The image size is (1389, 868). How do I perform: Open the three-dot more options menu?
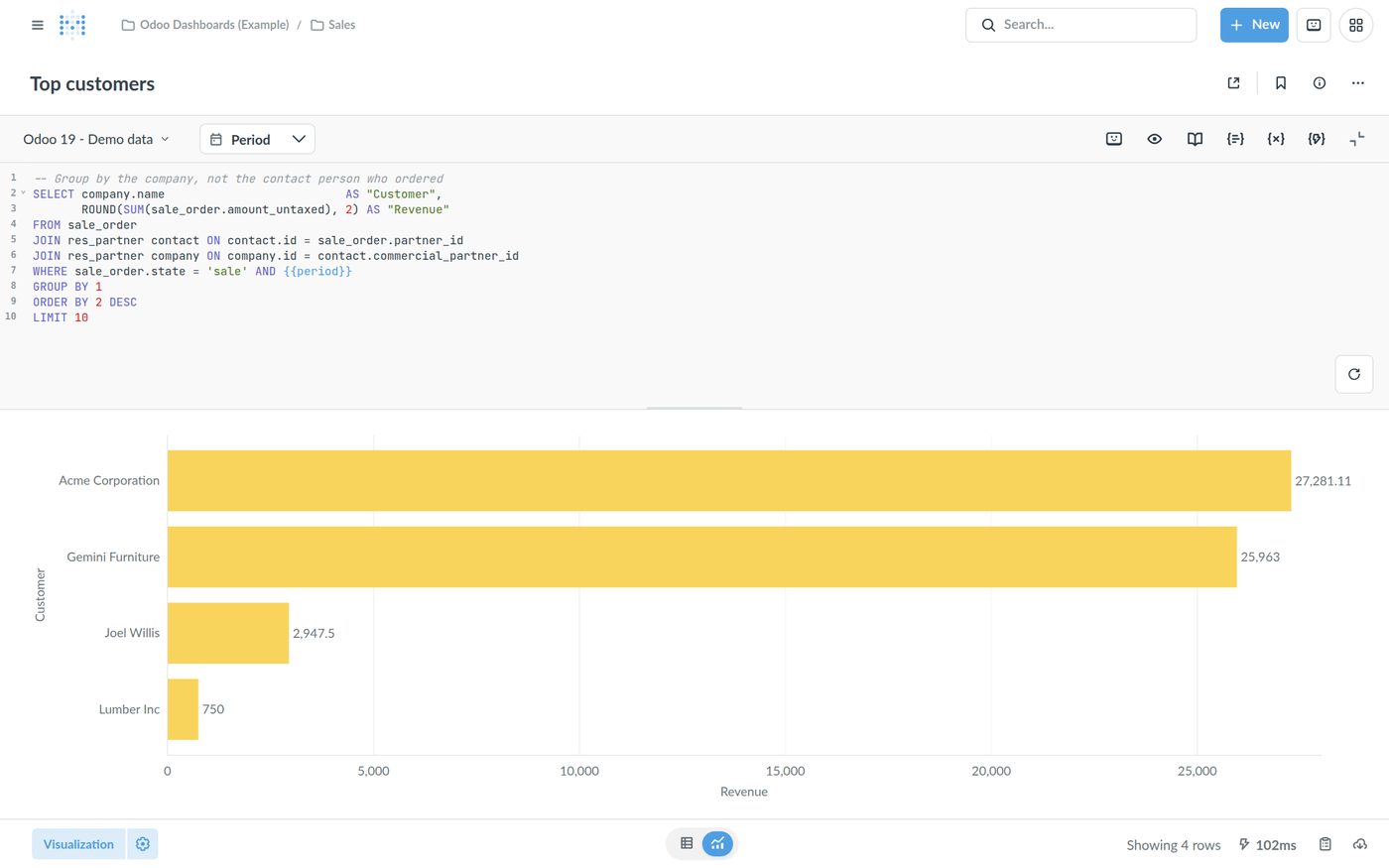1358,83
